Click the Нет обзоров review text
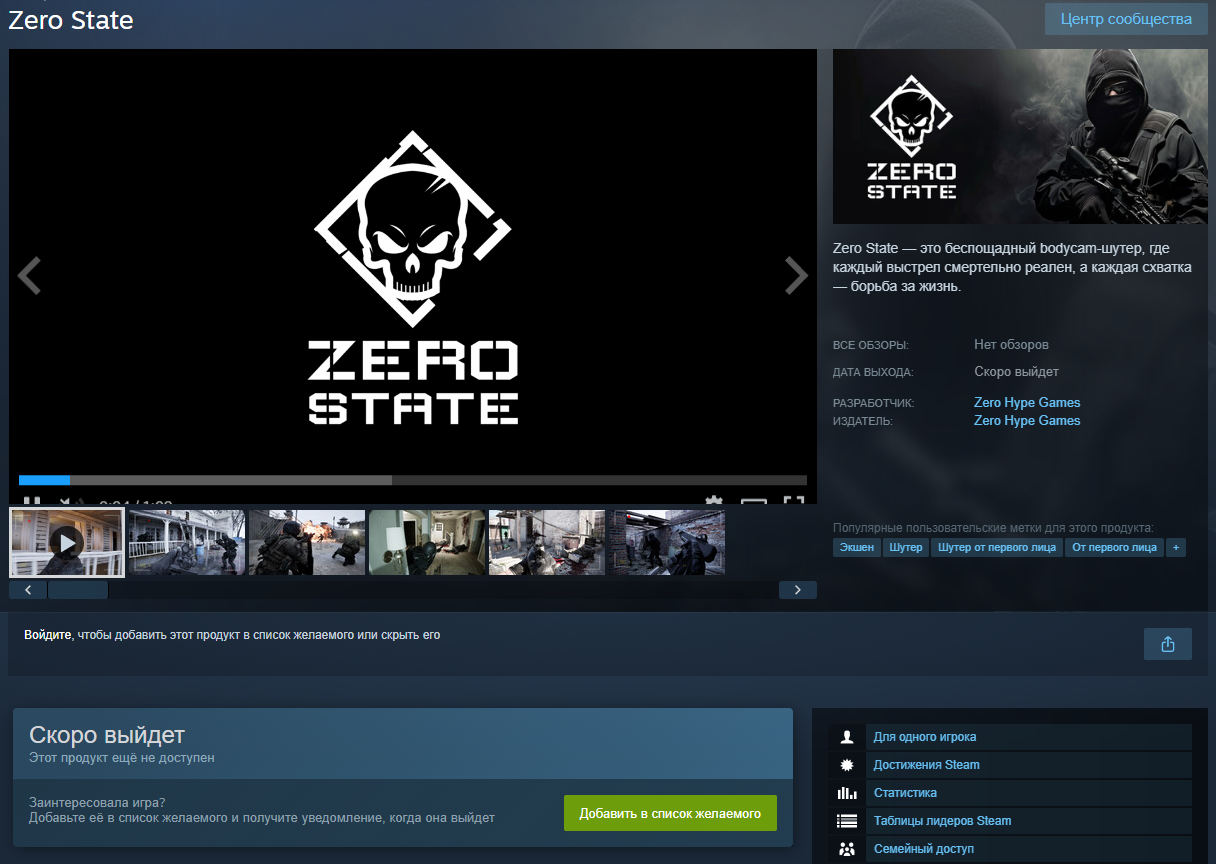The width and height of the screenshot is (1216, 864). (x=1011, y=345)
